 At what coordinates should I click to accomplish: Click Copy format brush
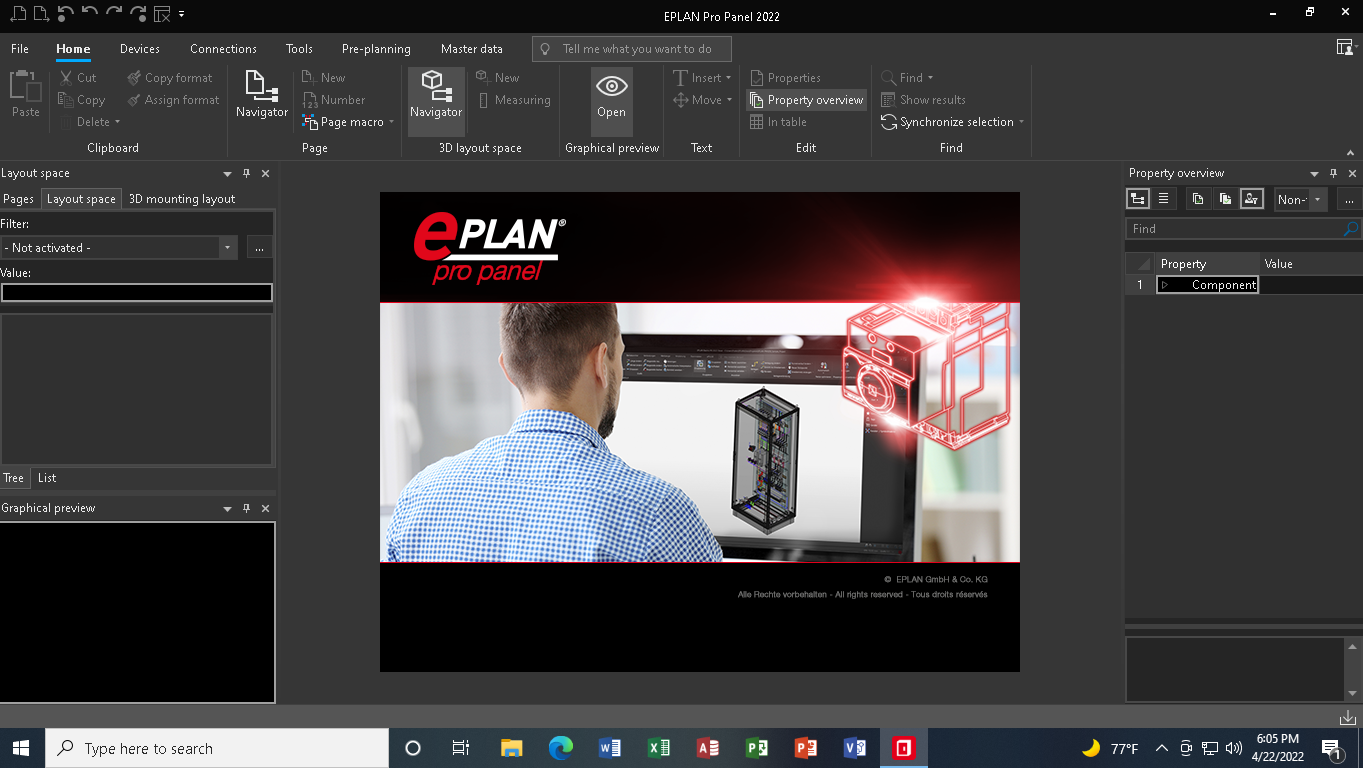point(170,78)
